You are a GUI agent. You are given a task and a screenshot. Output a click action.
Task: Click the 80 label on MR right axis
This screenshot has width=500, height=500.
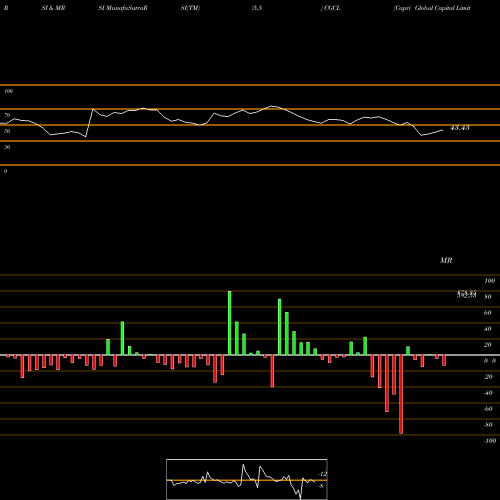pos(488,297)
